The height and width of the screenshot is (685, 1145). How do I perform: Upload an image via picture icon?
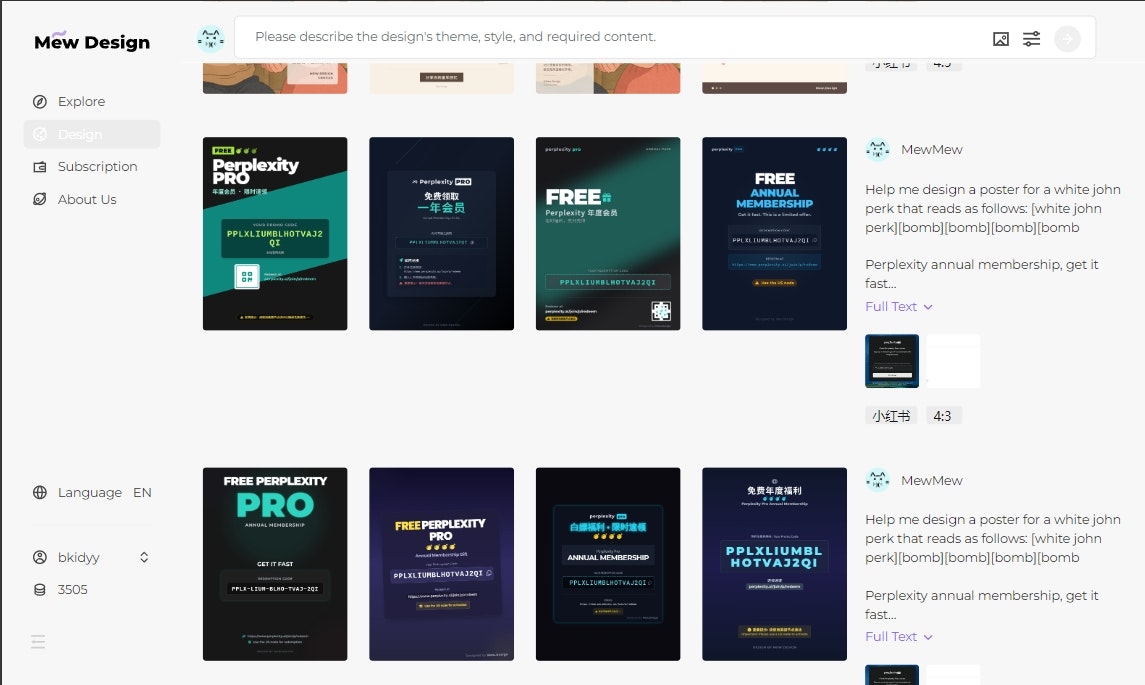1001,39
